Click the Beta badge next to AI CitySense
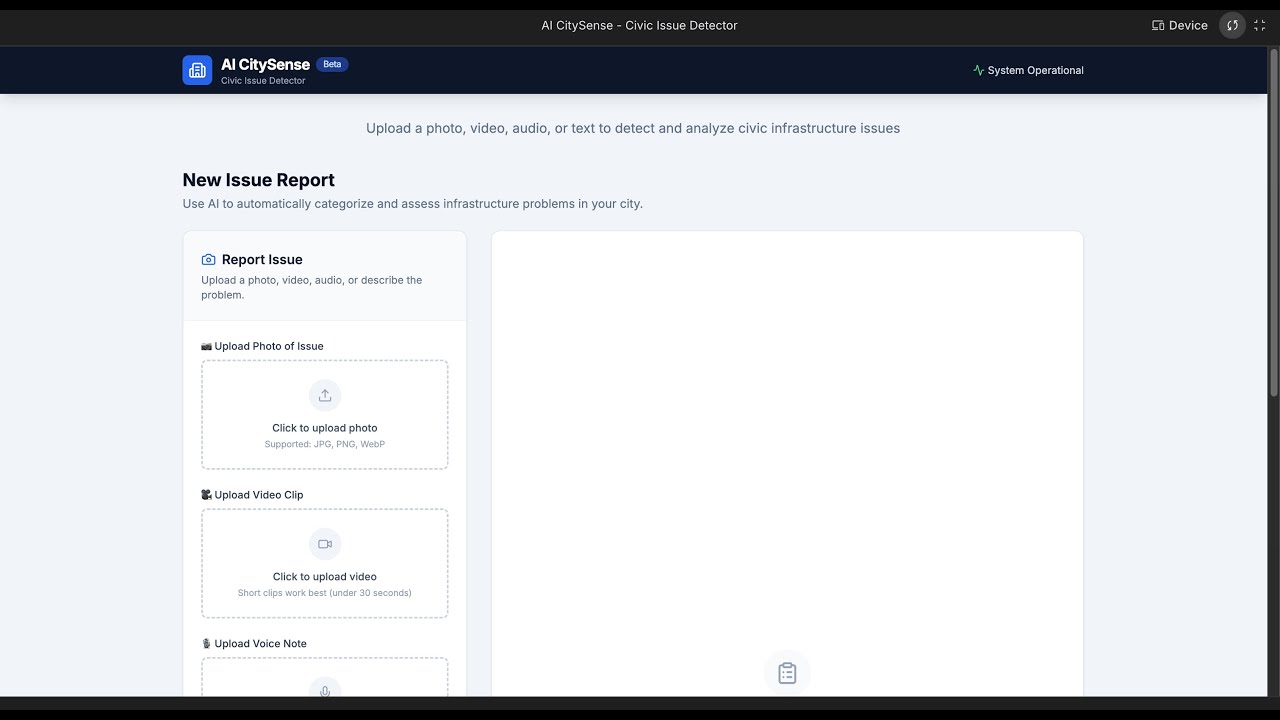Viewport: 1280px width, 720px height. pos(332,64)
